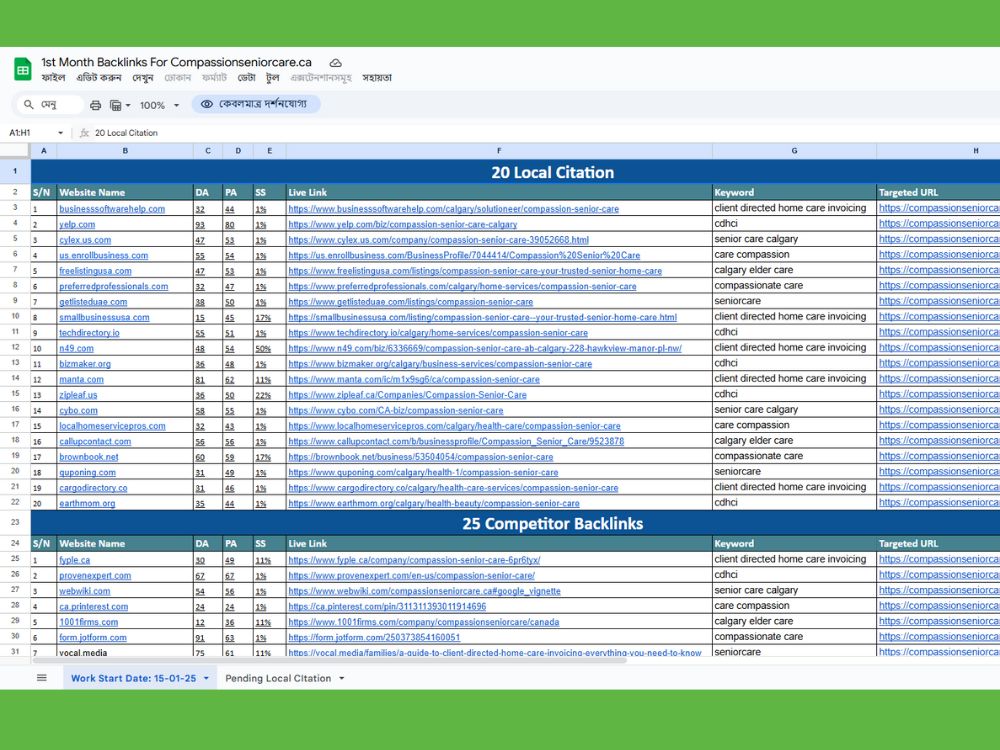Select row 2 header
The image size is (1000, 750).
(15, 192)
